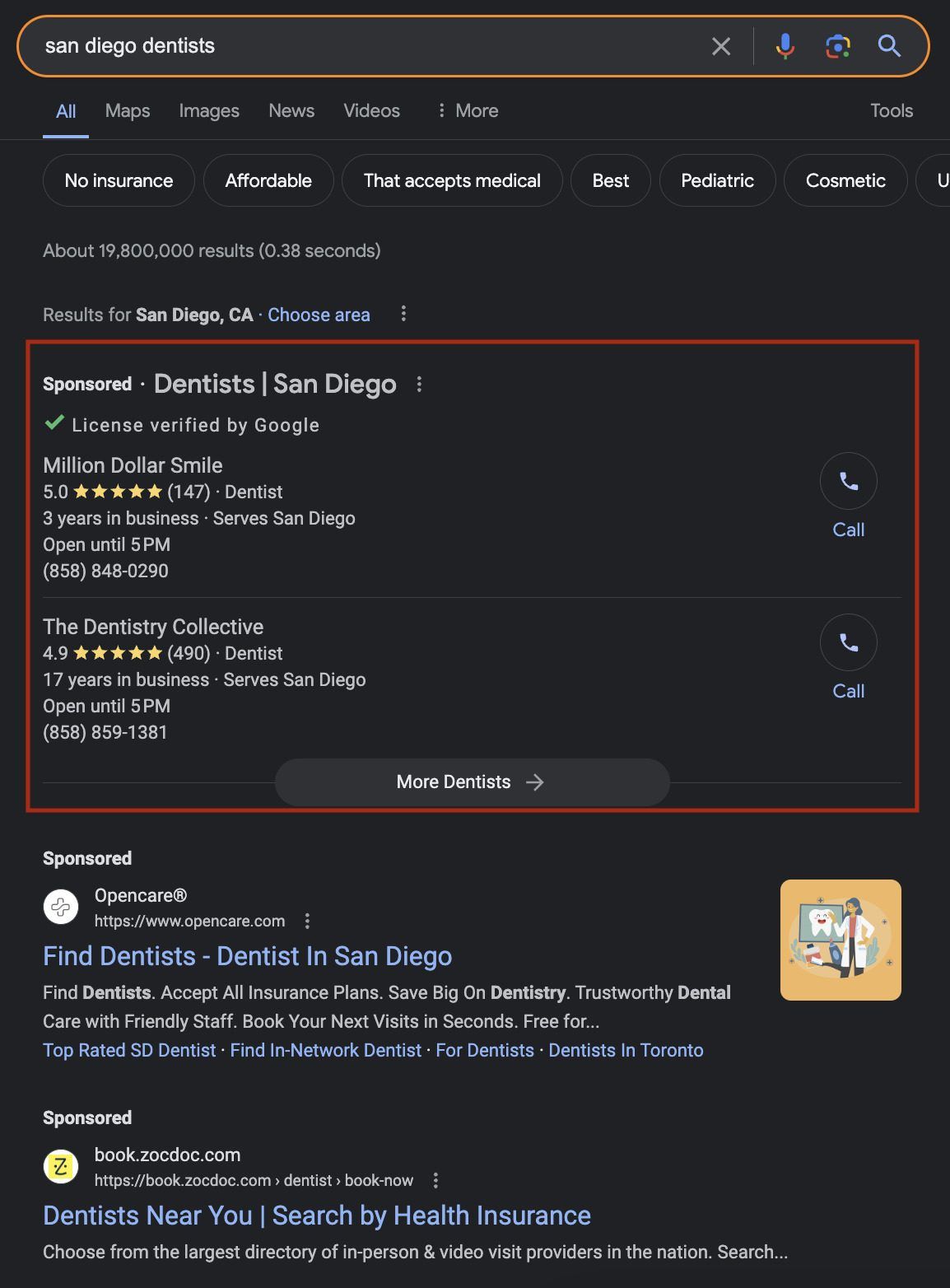Open Google Lens image search

[x=837, y=46]
